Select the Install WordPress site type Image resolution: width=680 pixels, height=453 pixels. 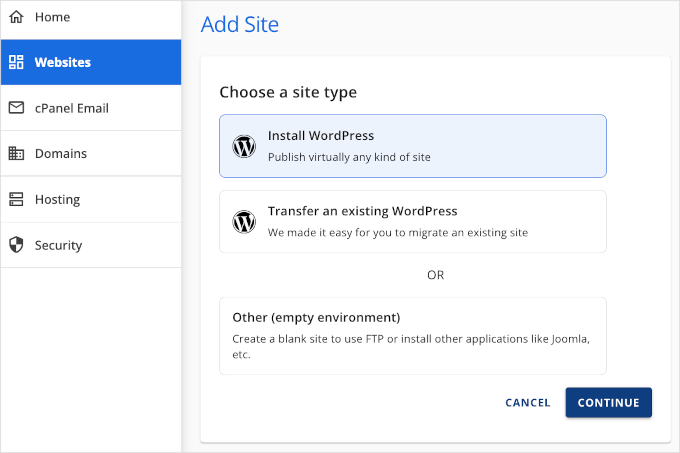[x=413, y=146]
